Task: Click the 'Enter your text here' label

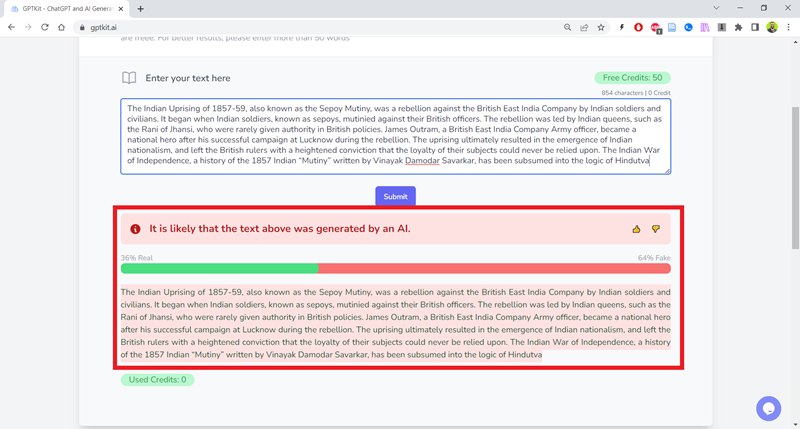Action: coord(188,78)
